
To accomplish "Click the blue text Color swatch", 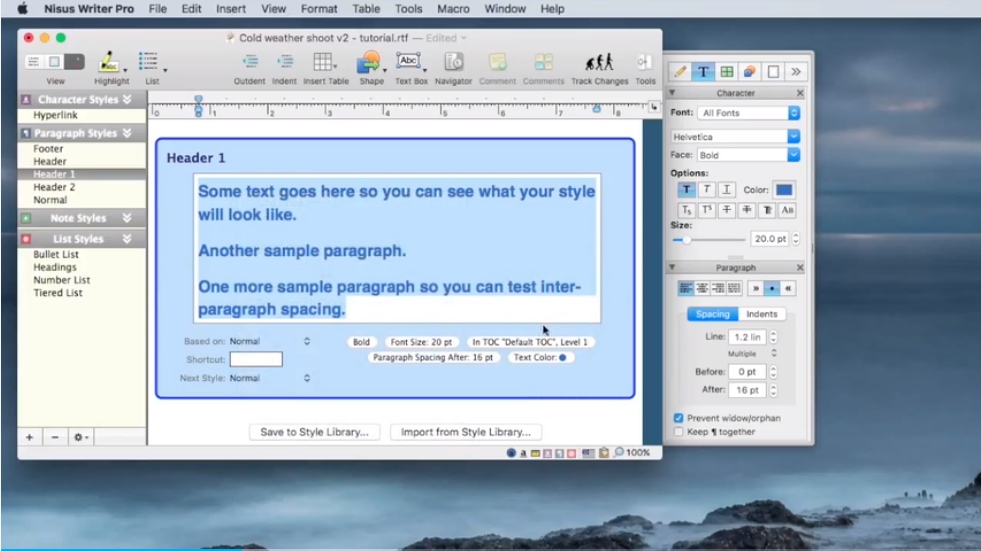I will pos(784,190).
